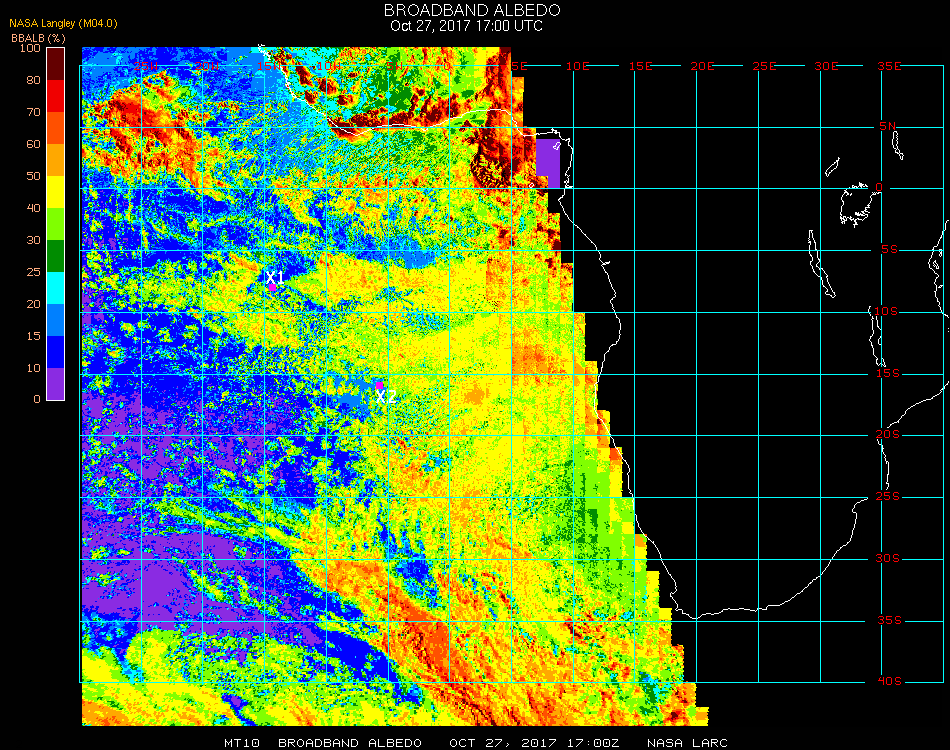Click the legend value 30
950x750 pixels.
33,241
